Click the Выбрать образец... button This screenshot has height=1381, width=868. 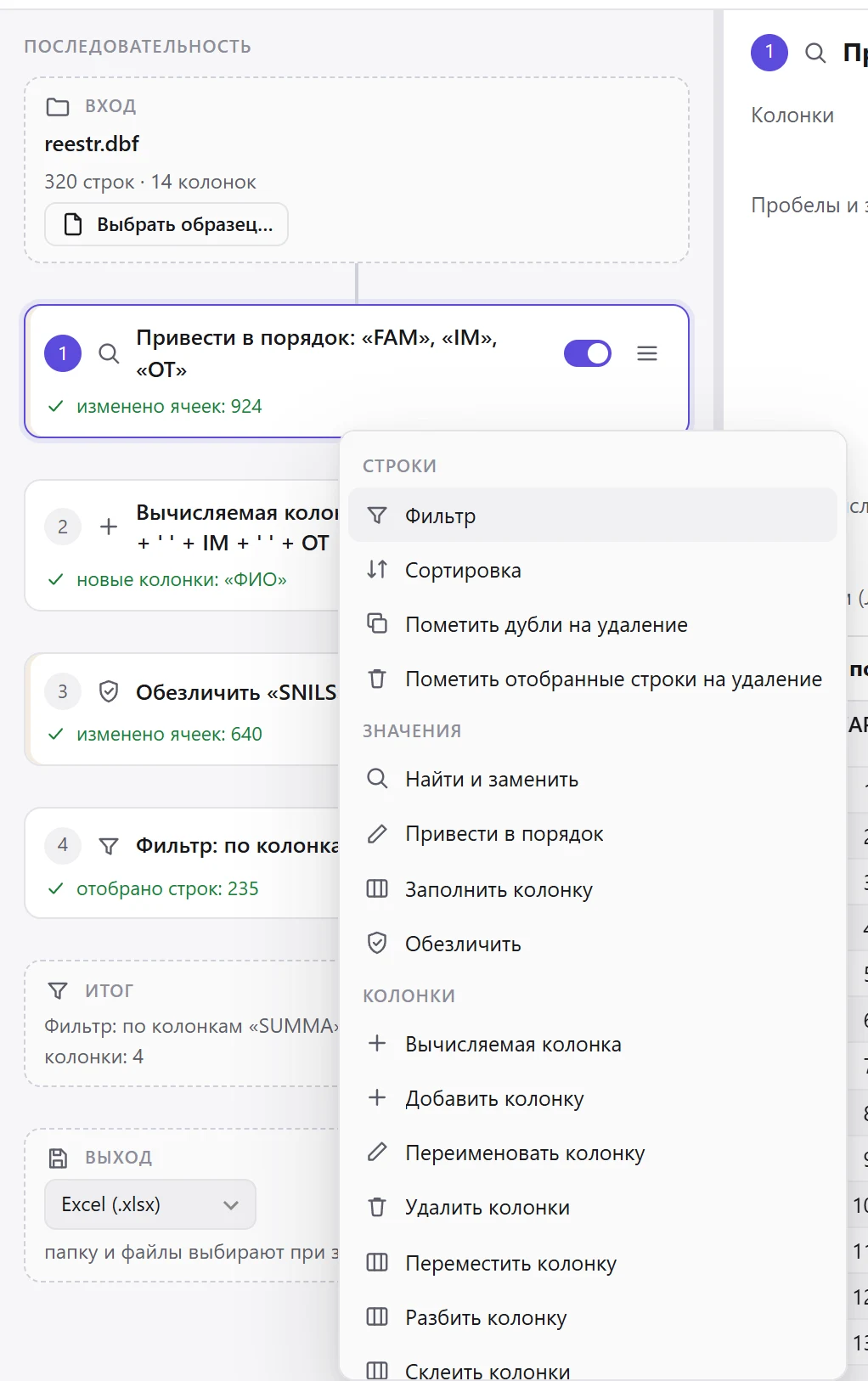[x=166, y=224]
